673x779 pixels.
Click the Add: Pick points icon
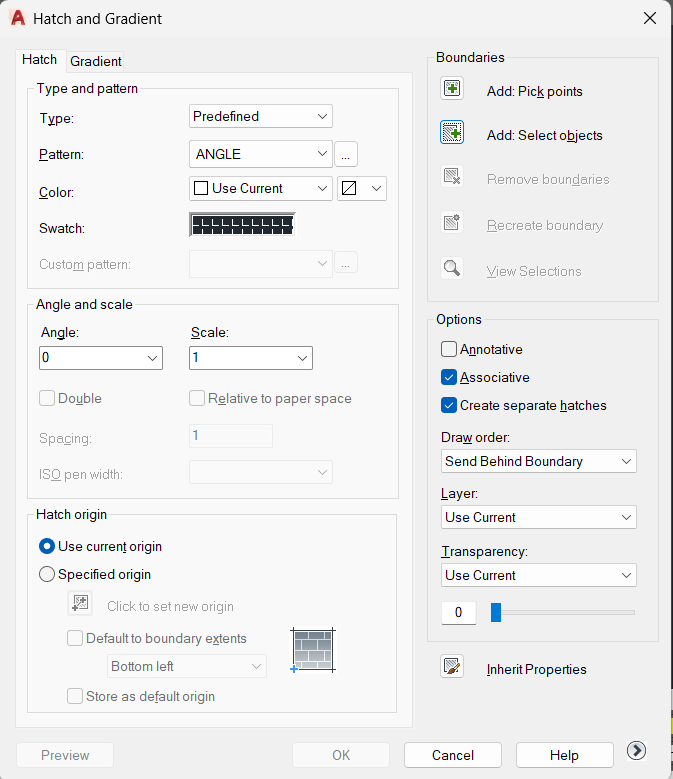tap(451, 89)
